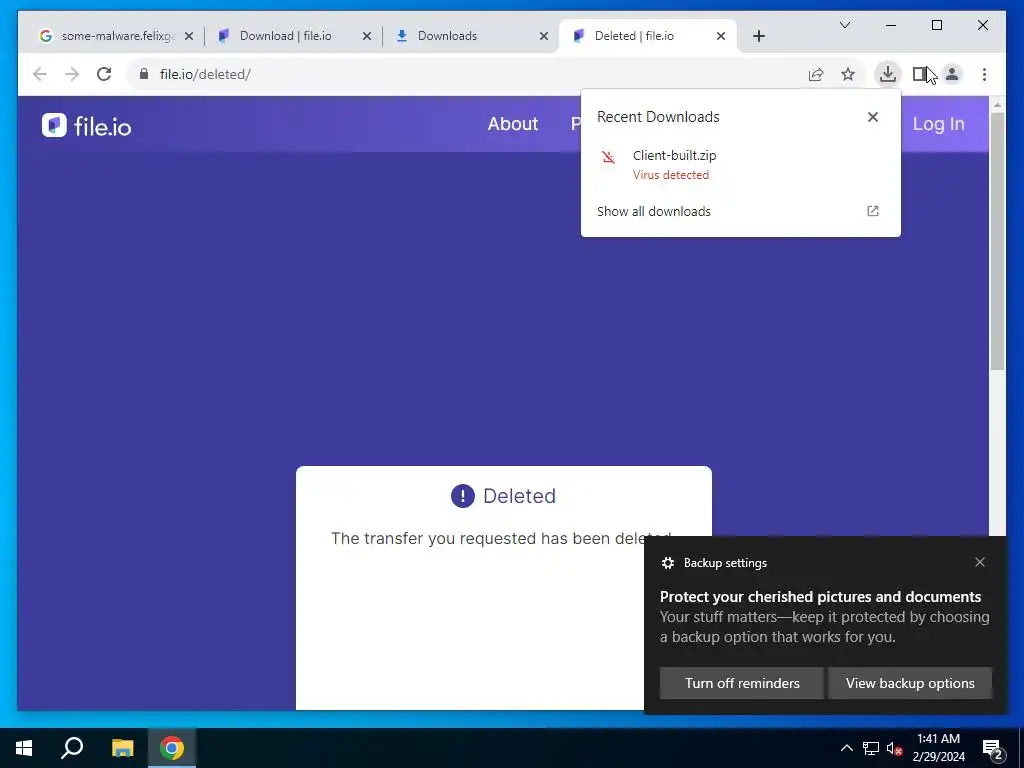The image size is (1024, 768).
Task: Open the Chrome profile avatar
Action: click(952, 74)
